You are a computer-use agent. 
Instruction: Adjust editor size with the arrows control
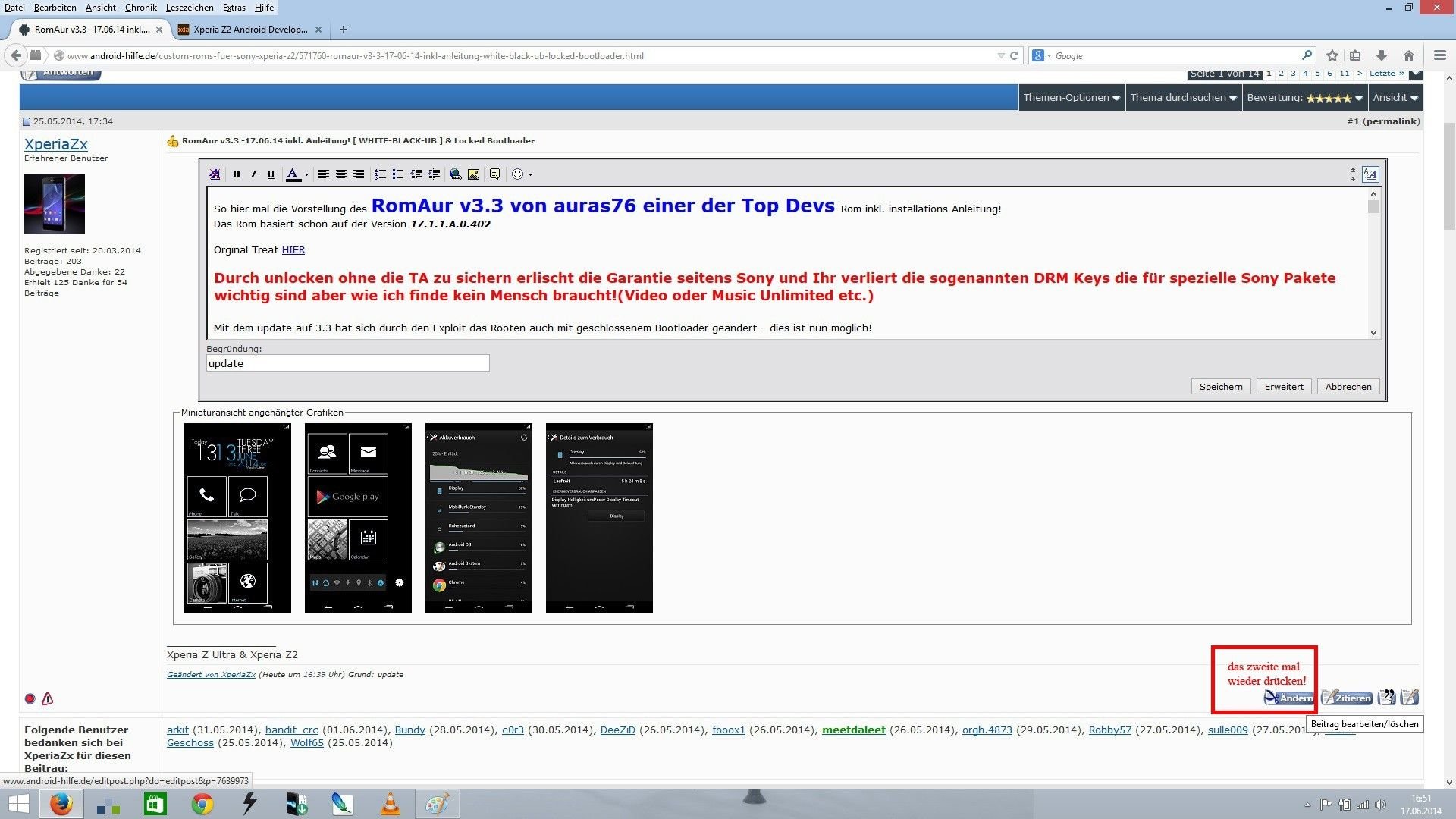[1353, 174]
